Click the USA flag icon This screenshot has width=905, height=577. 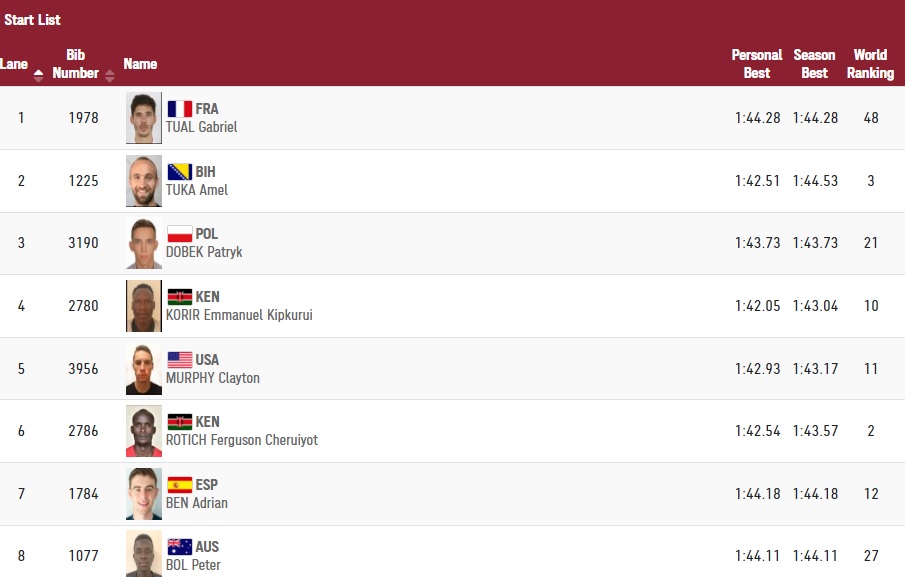180,360
